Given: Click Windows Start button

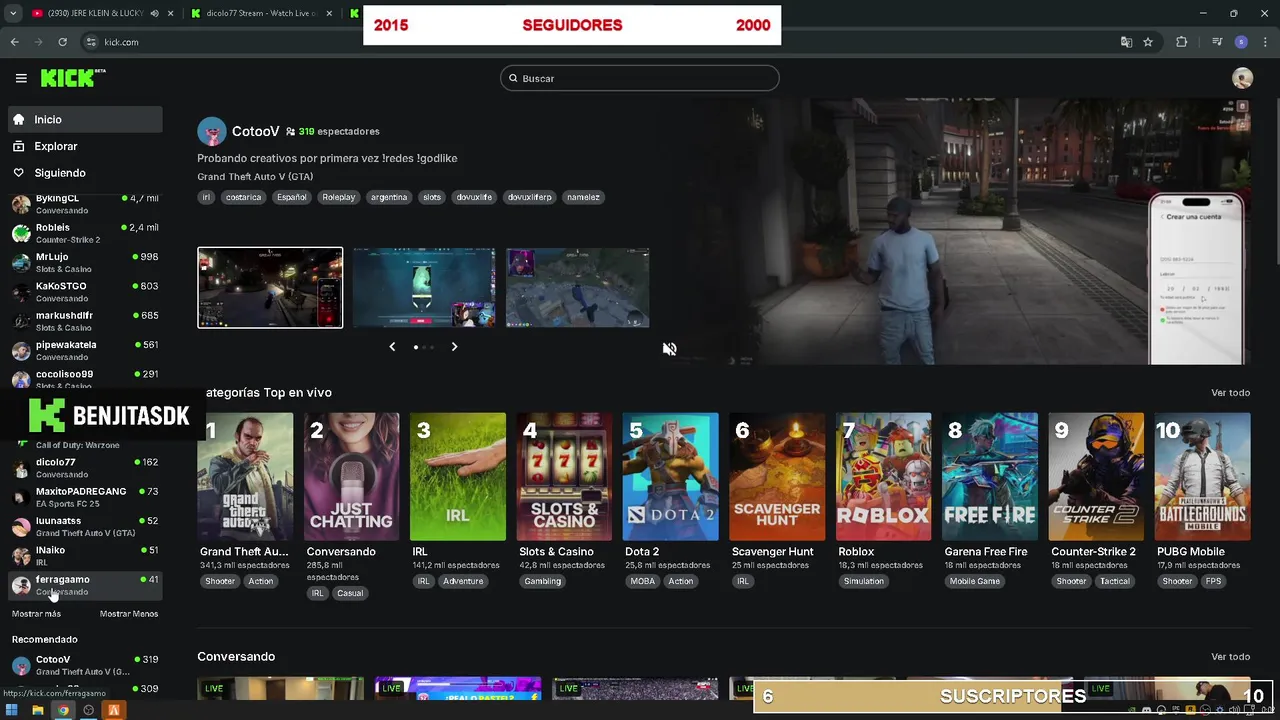Looking at the screenshot, I should [12, 710].
